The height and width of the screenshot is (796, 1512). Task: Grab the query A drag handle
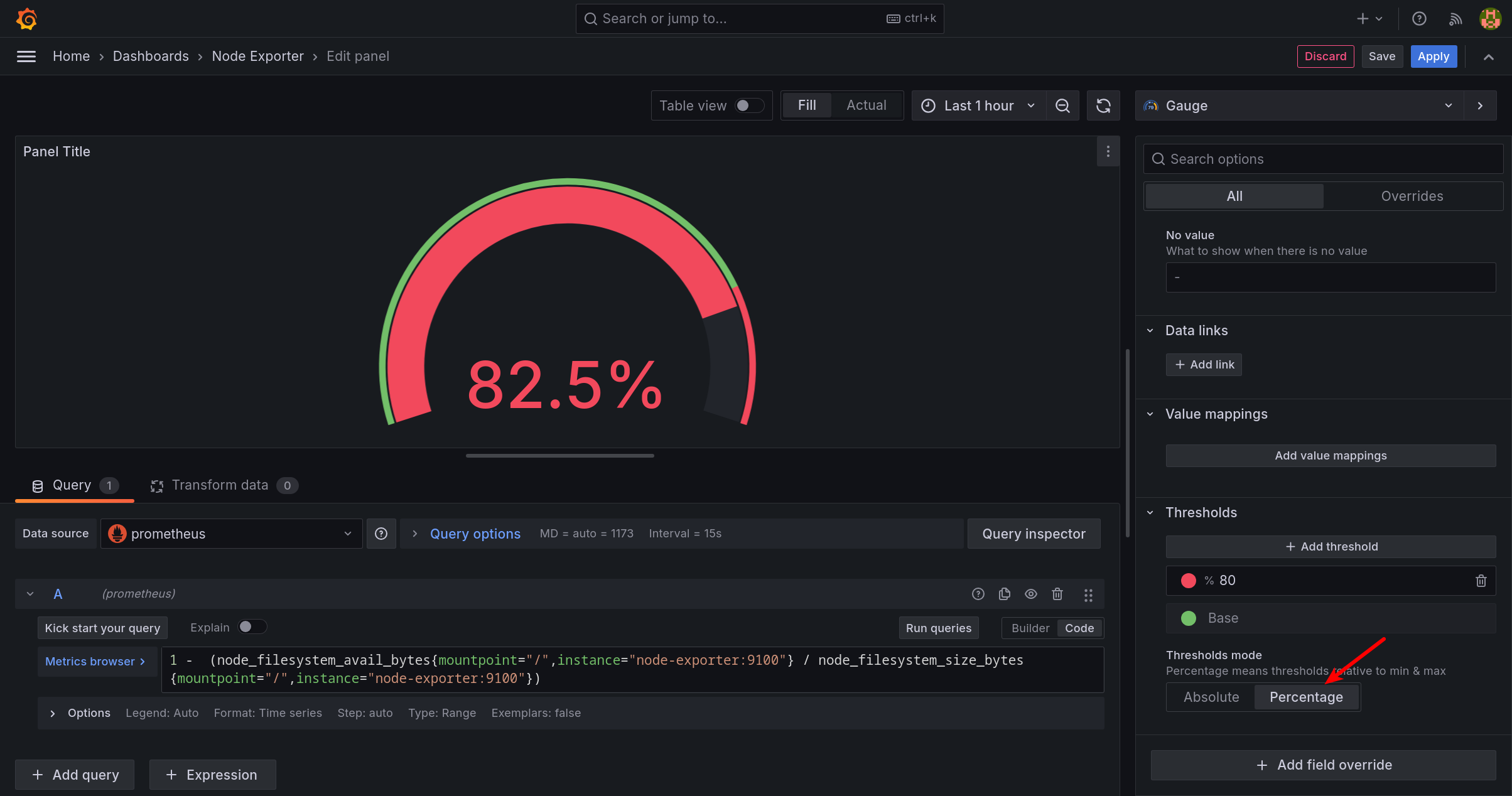(x=1088, y=594)
